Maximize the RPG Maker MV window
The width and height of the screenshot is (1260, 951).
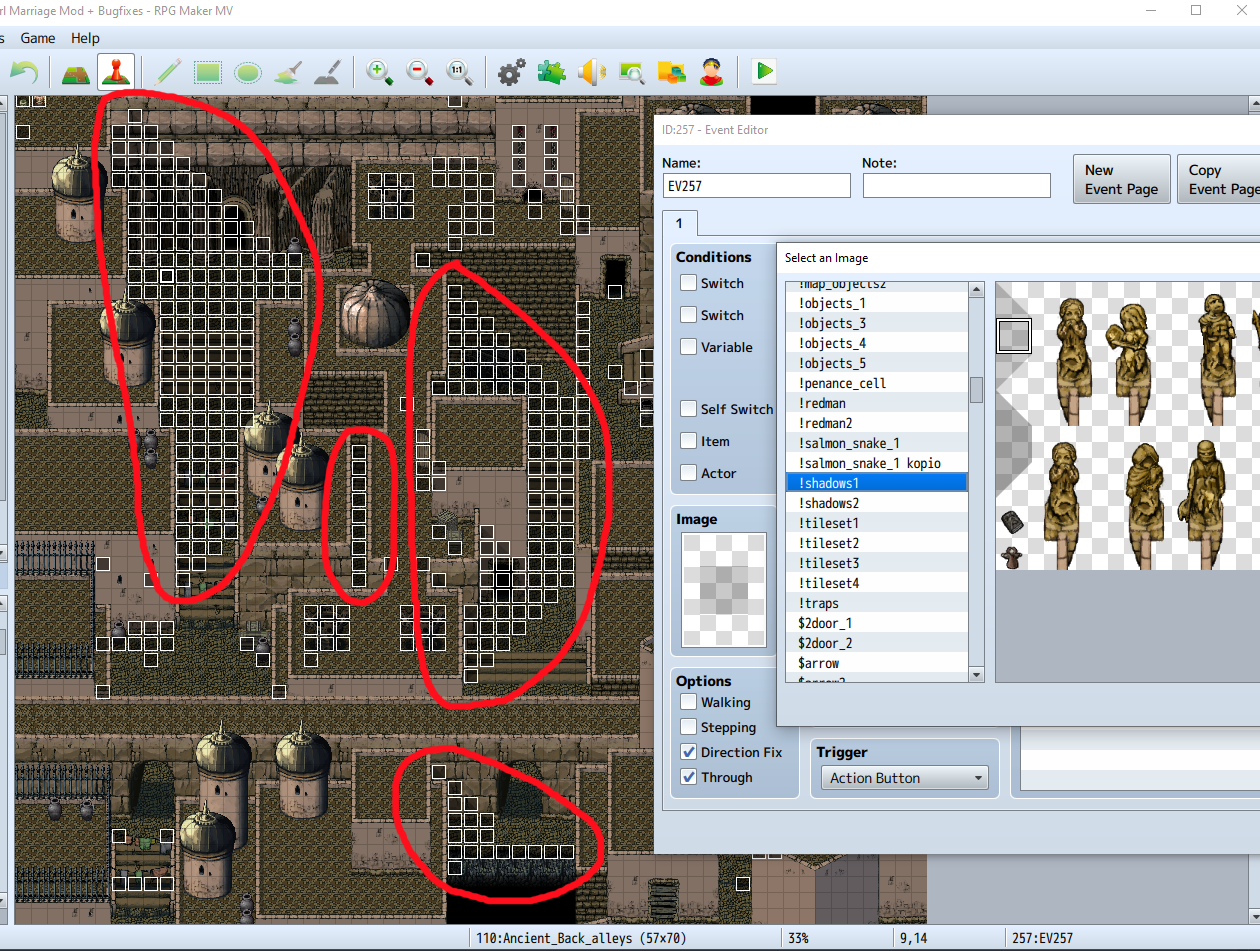point(1196,11)
